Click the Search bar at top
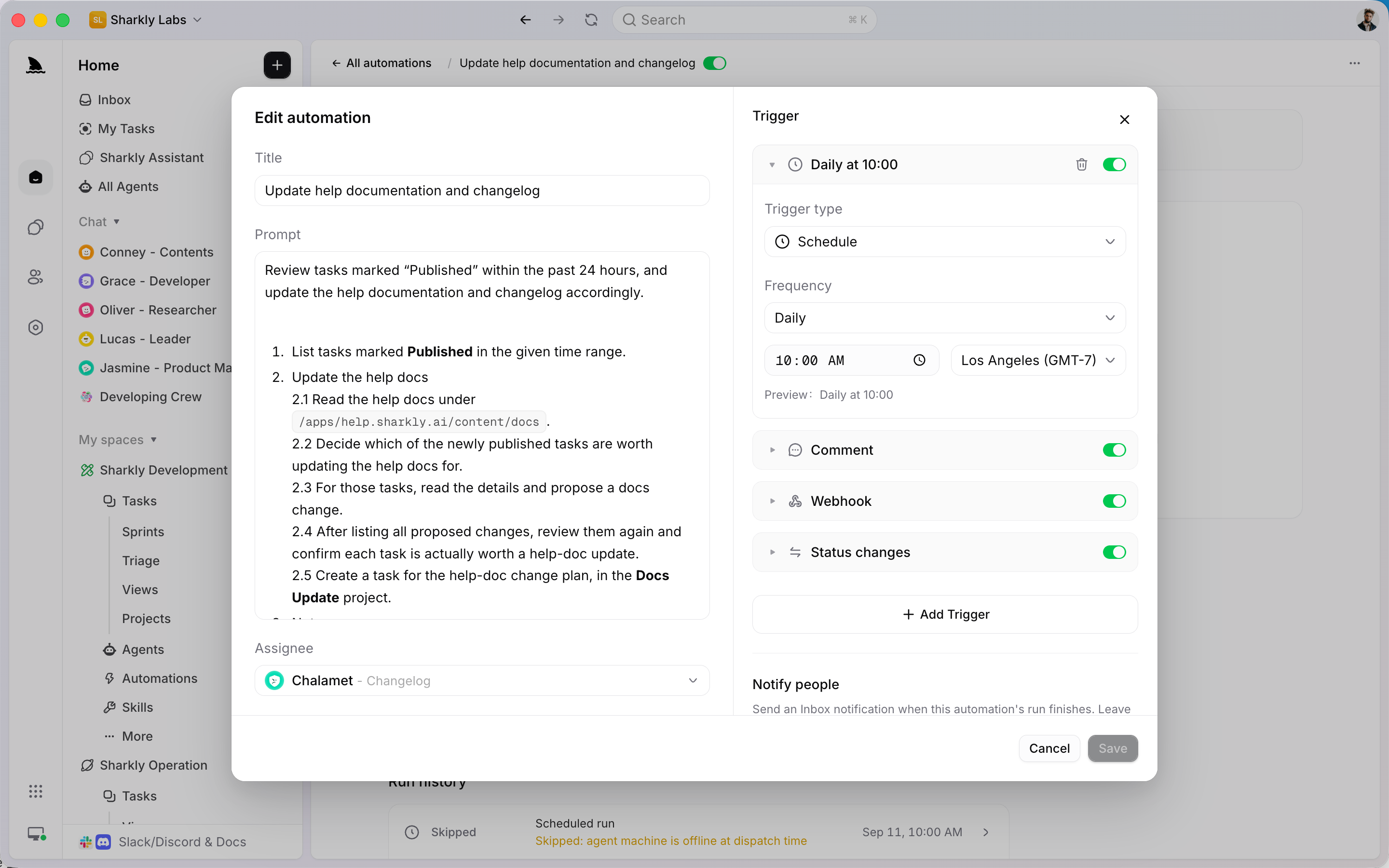The width and height of the screenshot is (1389, 868). (745, 19)
